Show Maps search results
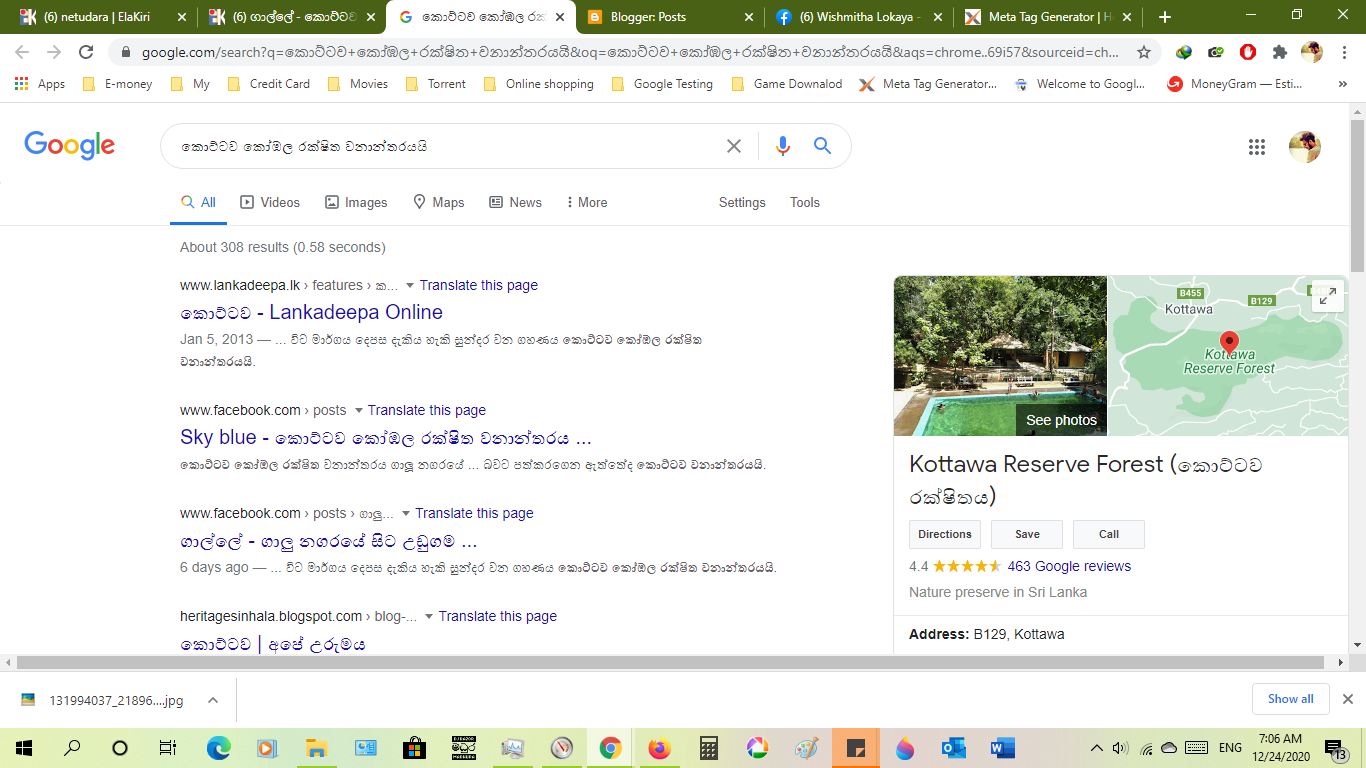The width and height of the screenshot is (1366, 768). [x=439, y=202]
